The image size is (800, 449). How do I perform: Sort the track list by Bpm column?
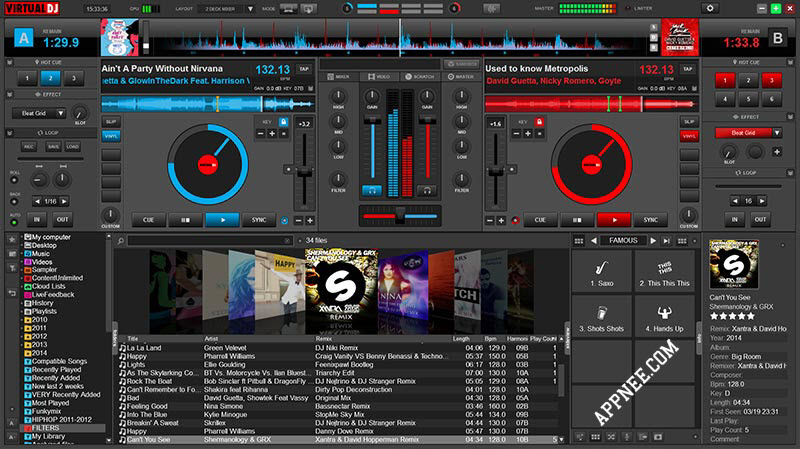pos(490,339)
